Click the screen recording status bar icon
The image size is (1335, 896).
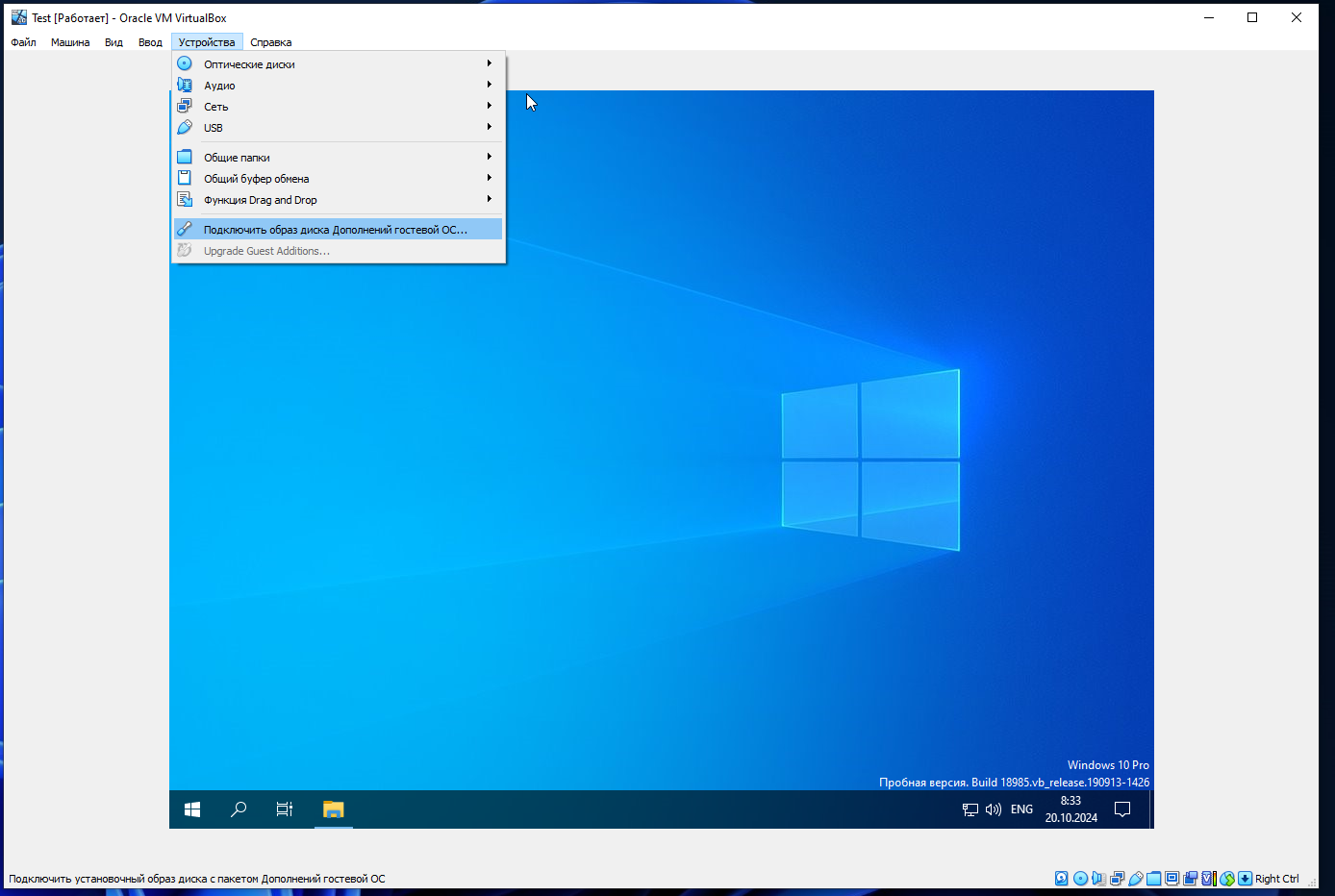pos(1191,879)
